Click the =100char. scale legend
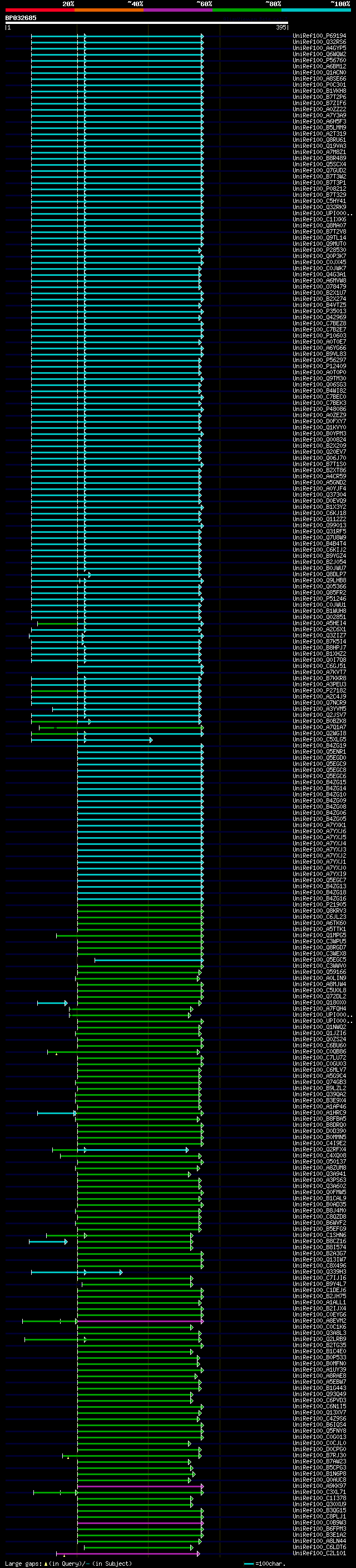Screen dimensions: 356x1568 pos(264,1563)
